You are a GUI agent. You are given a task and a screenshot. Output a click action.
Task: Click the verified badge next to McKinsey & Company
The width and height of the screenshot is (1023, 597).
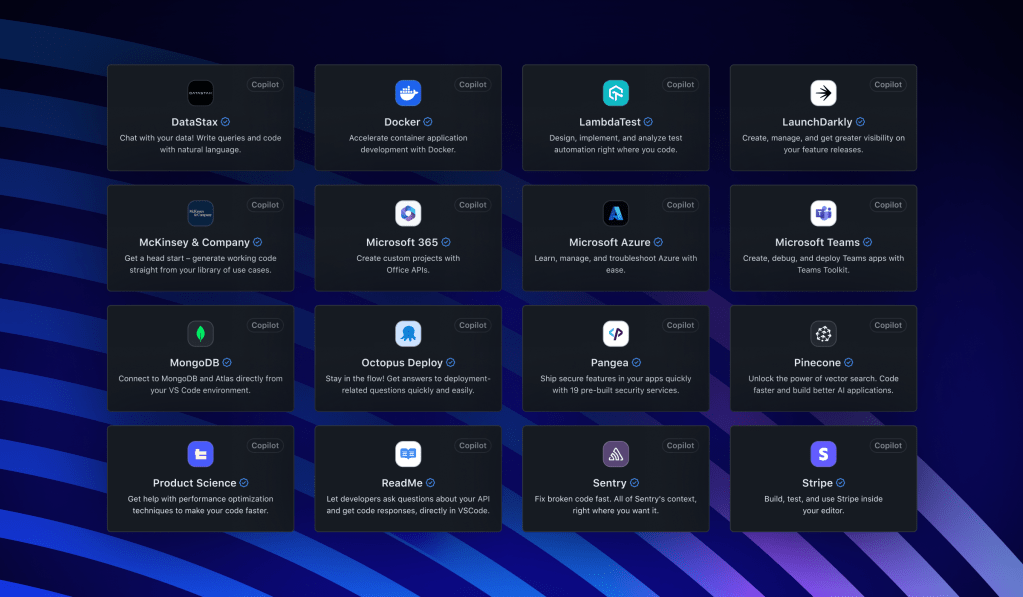257,242
